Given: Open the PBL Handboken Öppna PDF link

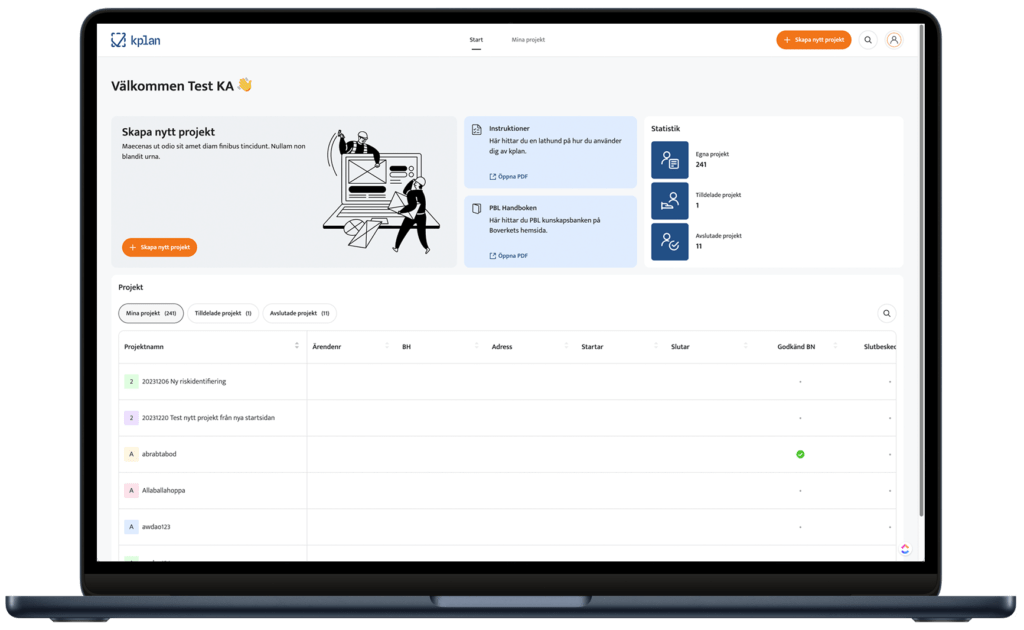Looking at the screenshot, I should coord(508,256).
